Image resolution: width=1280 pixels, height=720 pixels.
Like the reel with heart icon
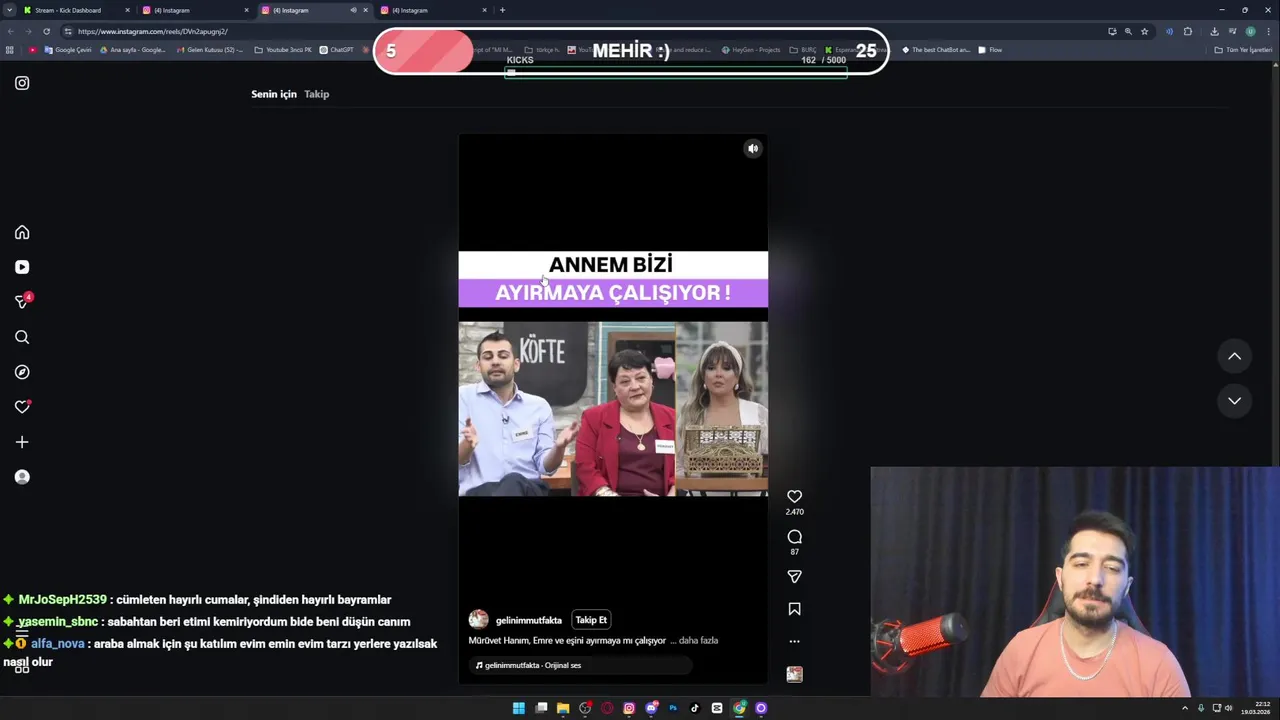click(794, 497)
